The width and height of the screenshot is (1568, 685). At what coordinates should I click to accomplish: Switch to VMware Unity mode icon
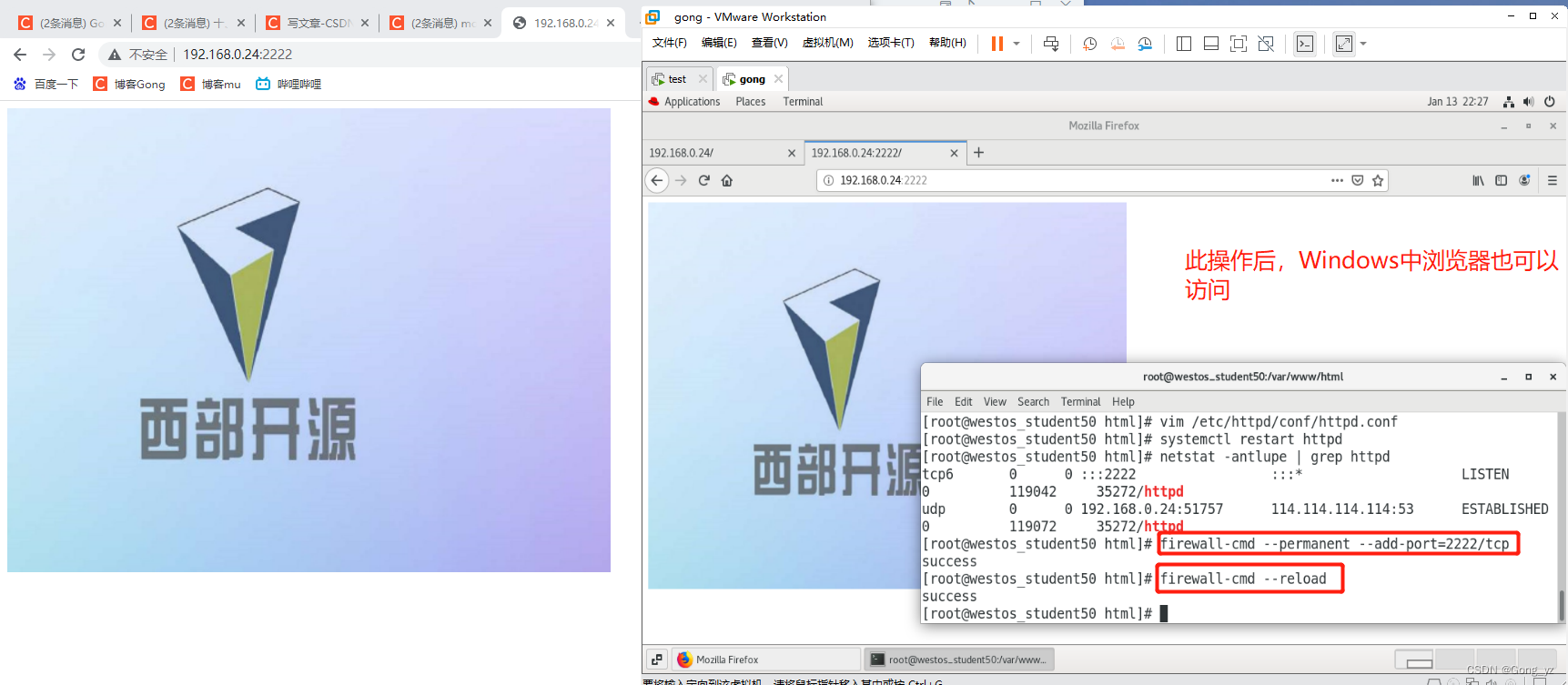[1266, 44]
